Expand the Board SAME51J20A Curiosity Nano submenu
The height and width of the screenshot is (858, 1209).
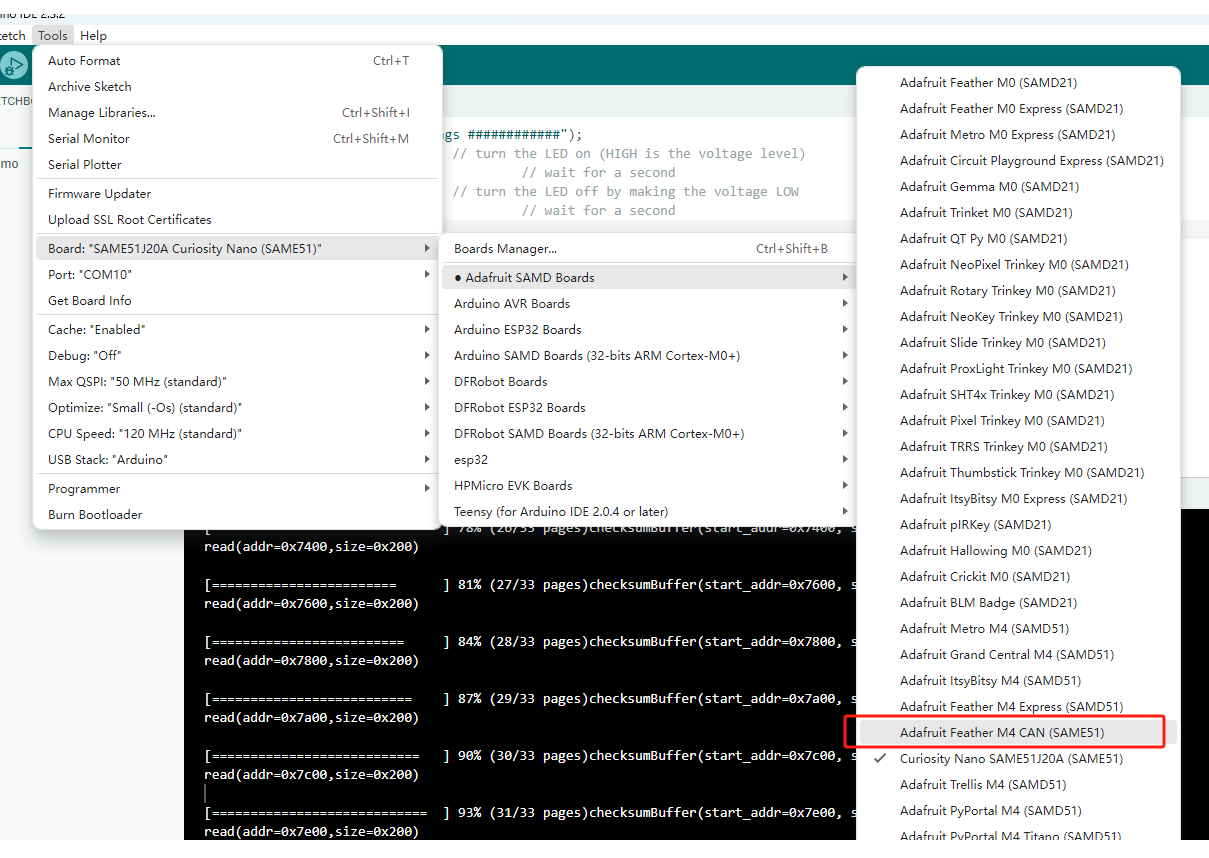(x=238, y=249)
